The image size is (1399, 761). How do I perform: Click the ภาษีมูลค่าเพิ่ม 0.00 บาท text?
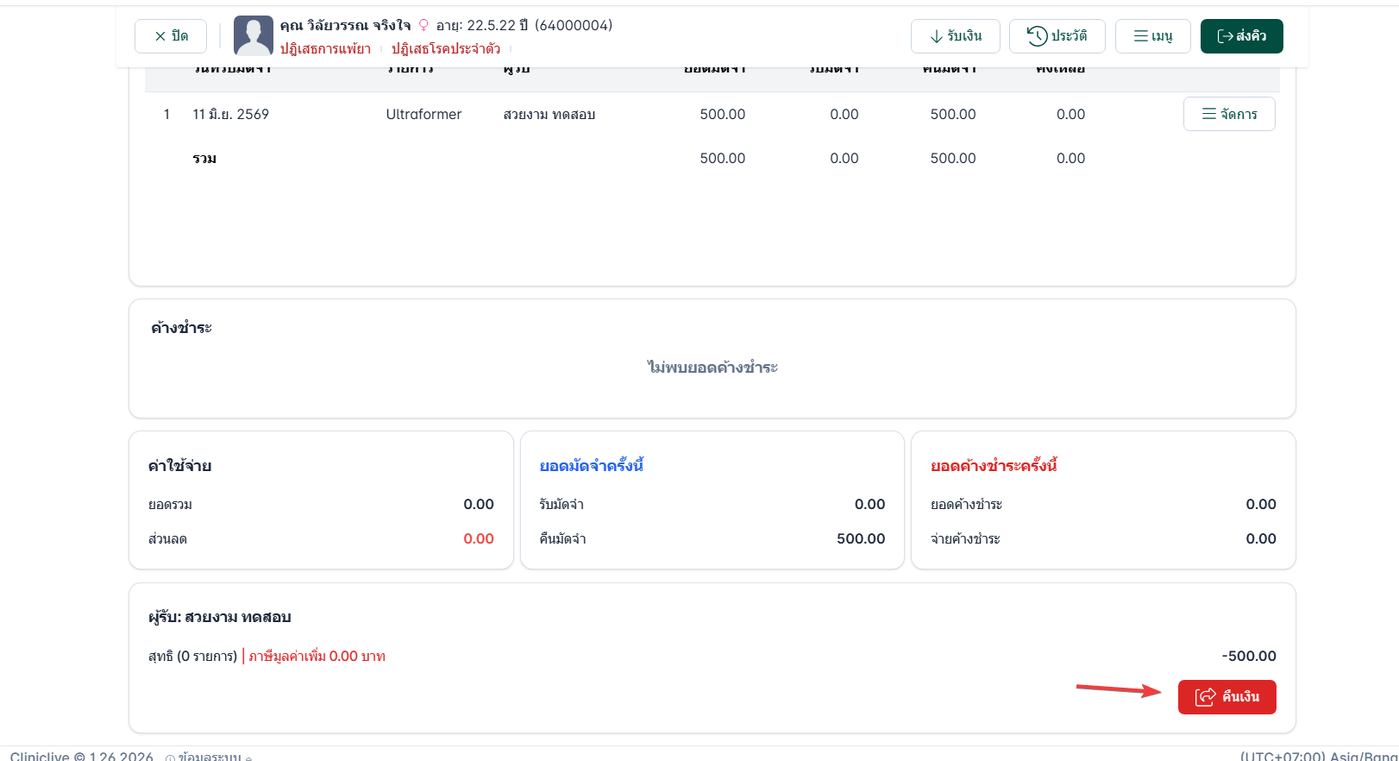tap(317, 657)
